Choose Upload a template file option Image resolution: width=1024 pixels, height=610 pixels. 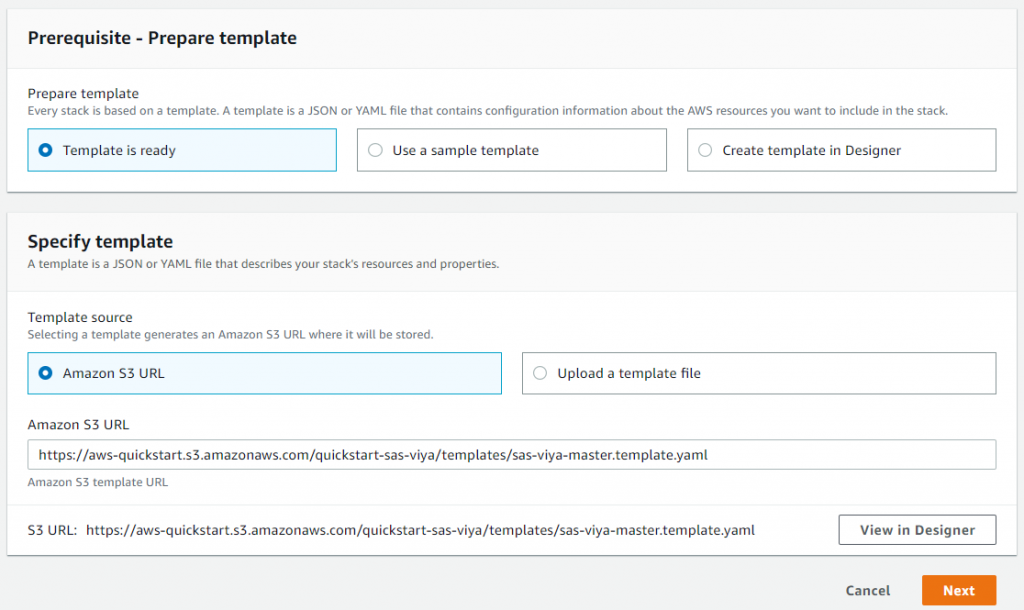[x=759, y=374]
